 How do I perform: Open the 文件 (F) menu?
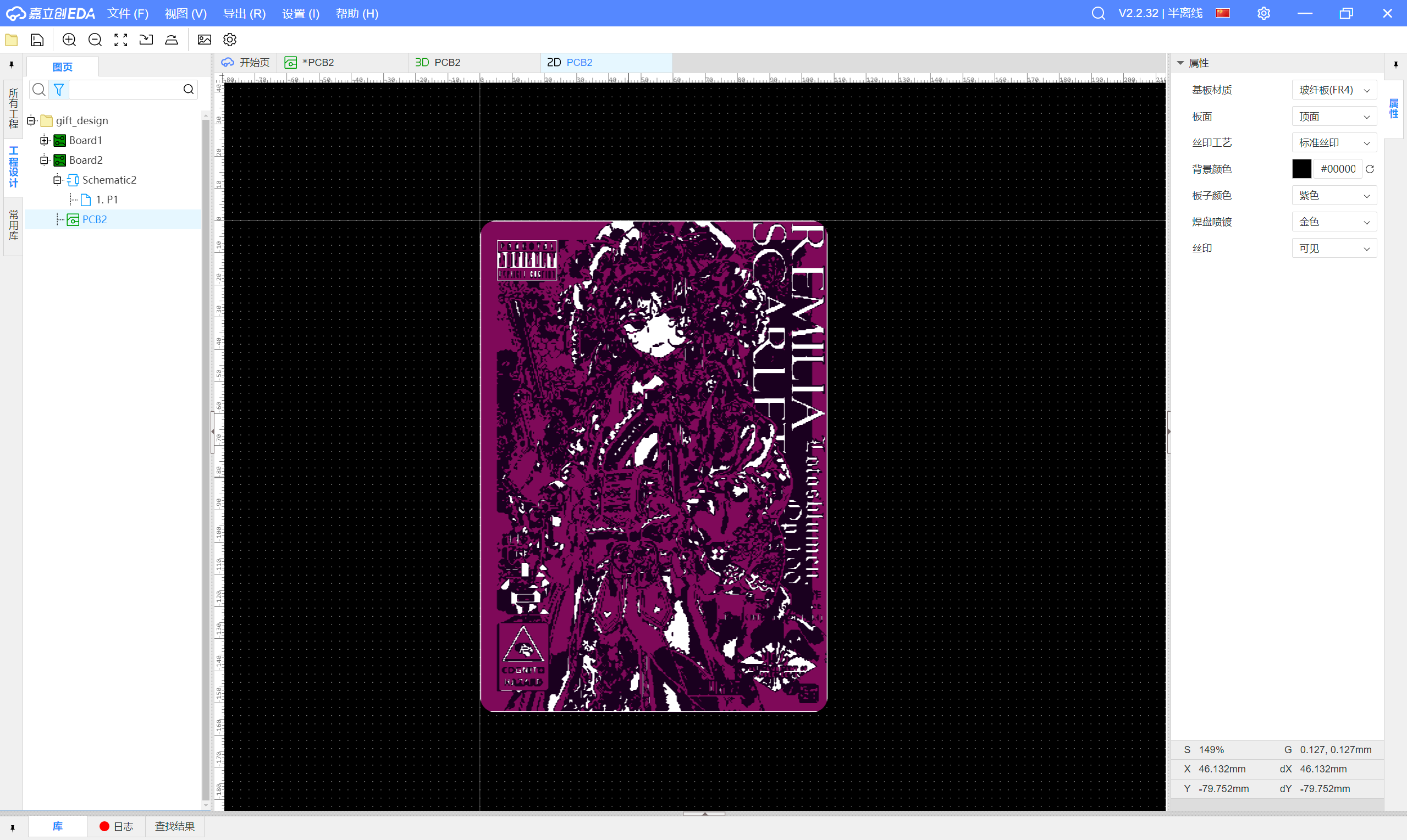click(x=128, y=13)
